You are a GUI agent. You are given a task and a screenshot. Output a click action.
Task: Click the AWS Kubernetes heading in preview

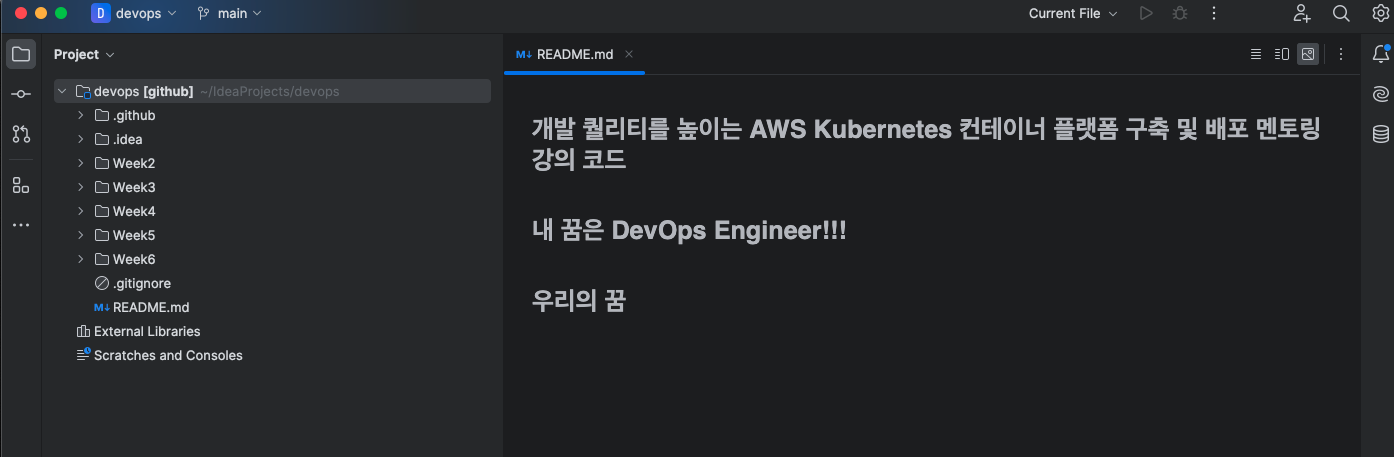click(926, 144)
